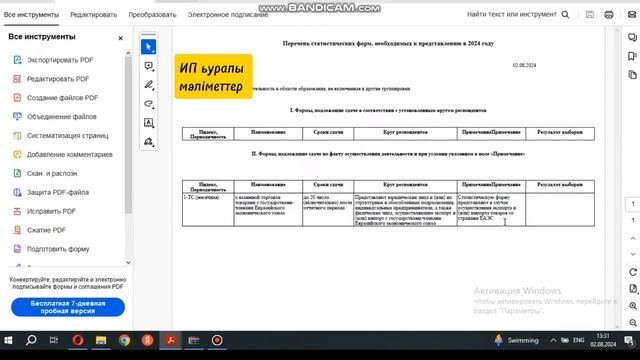Viewport: 640px width, 360px height.
Task: Choose the add comment tool
Action: pyautogui.click(x=149, y=66)
